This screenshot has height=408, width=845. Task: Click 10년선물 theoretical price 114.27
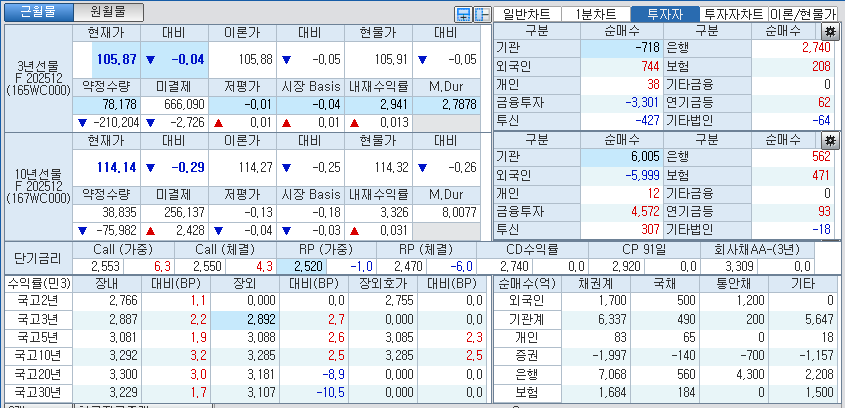[x=255, y=167]
